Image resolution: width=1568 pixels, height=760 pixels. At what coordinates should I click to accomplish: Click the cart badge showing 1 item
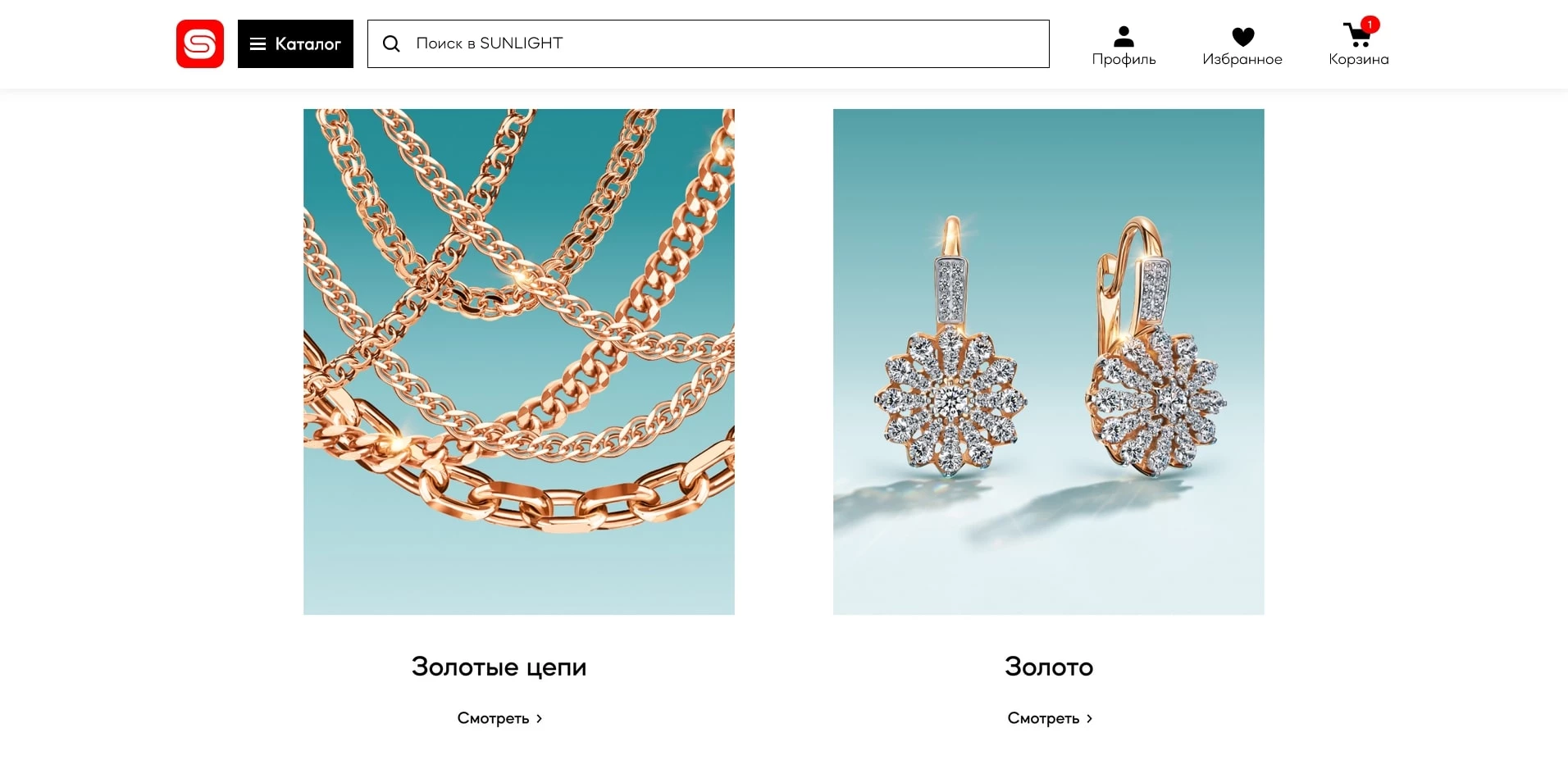tap(1370, 24)
